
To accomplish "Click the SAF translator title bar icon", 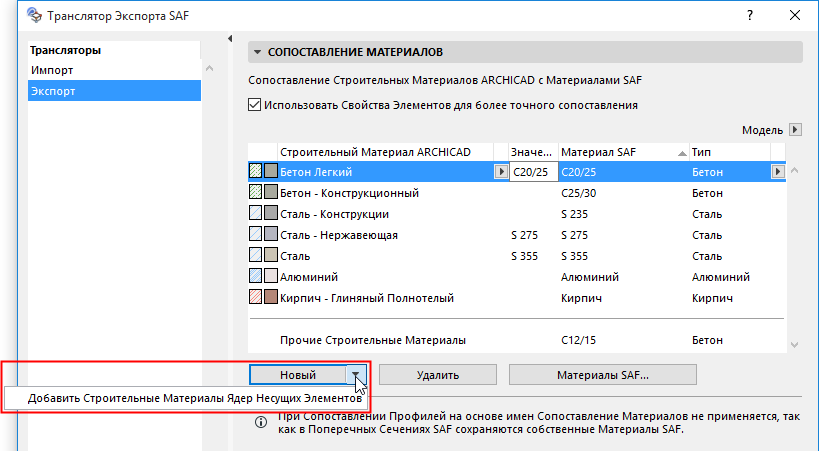I will coord(34,15).
